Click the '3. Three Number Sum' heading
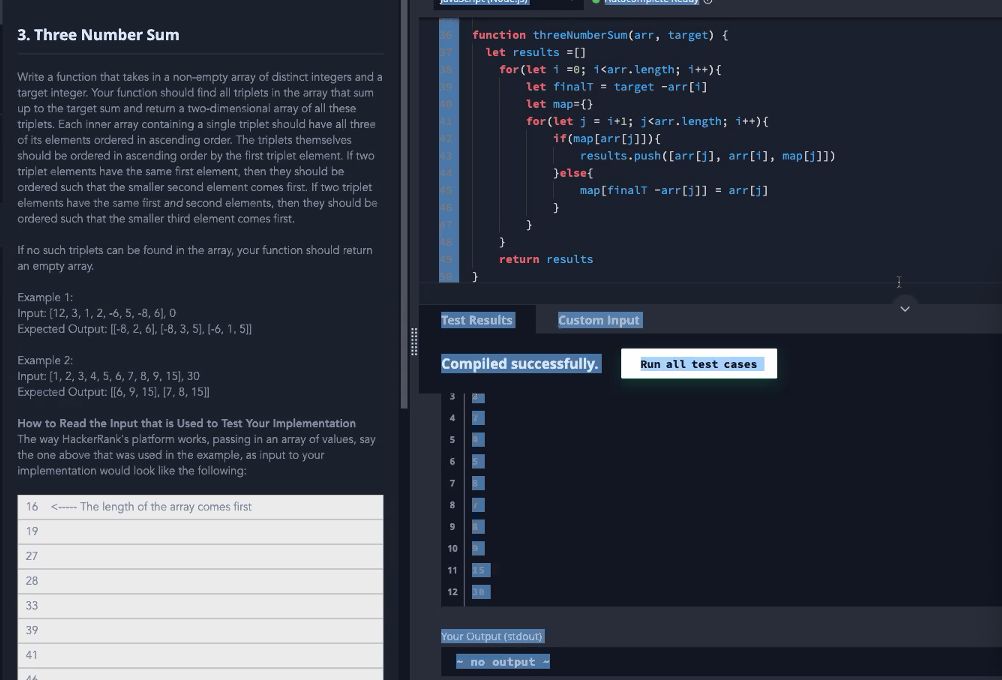1002x680 pixels. (x=98, y=35)
